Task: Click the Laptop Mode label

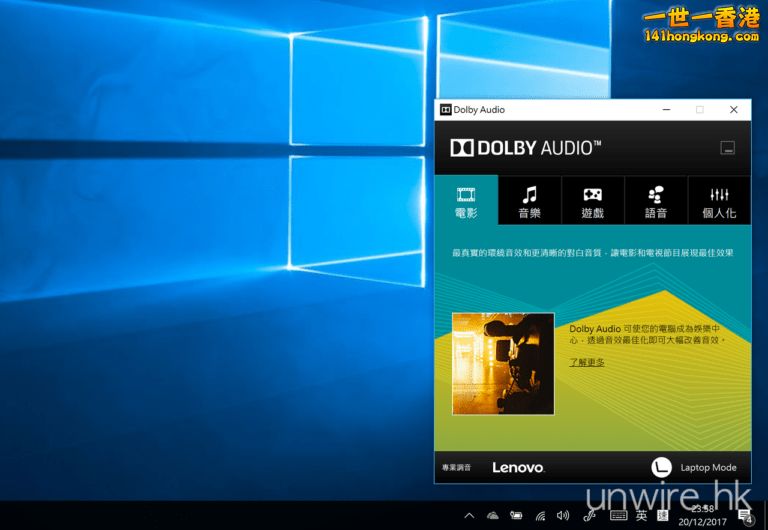Action: 708,467
